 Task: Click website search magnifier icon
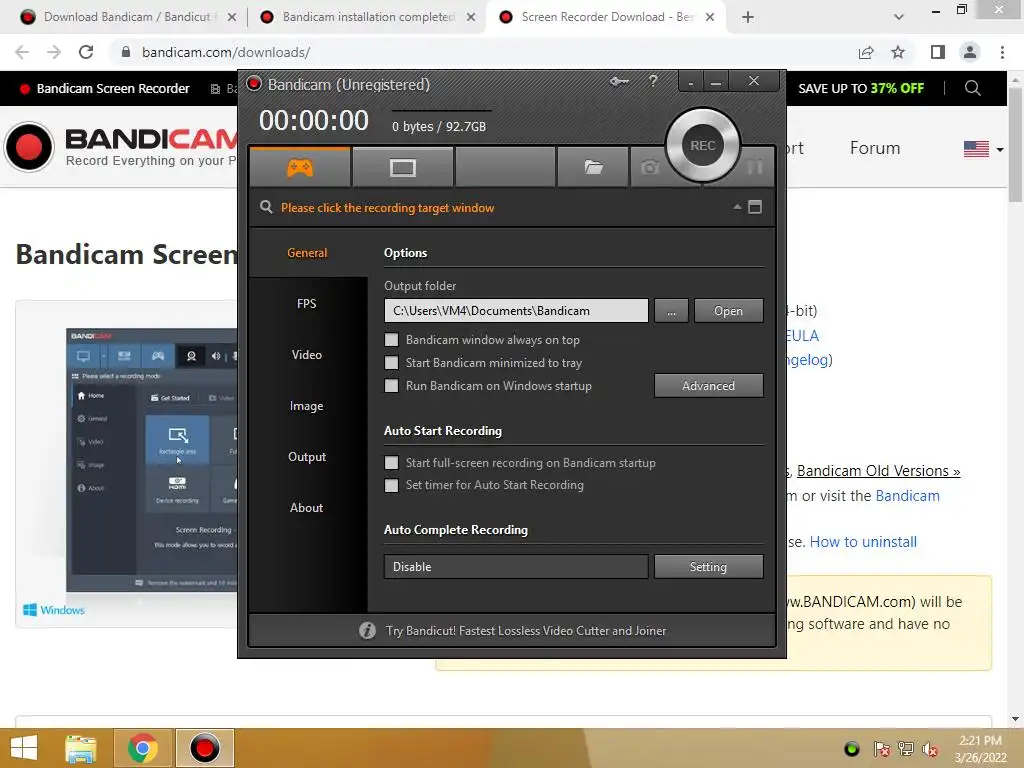tap(972, 88)
